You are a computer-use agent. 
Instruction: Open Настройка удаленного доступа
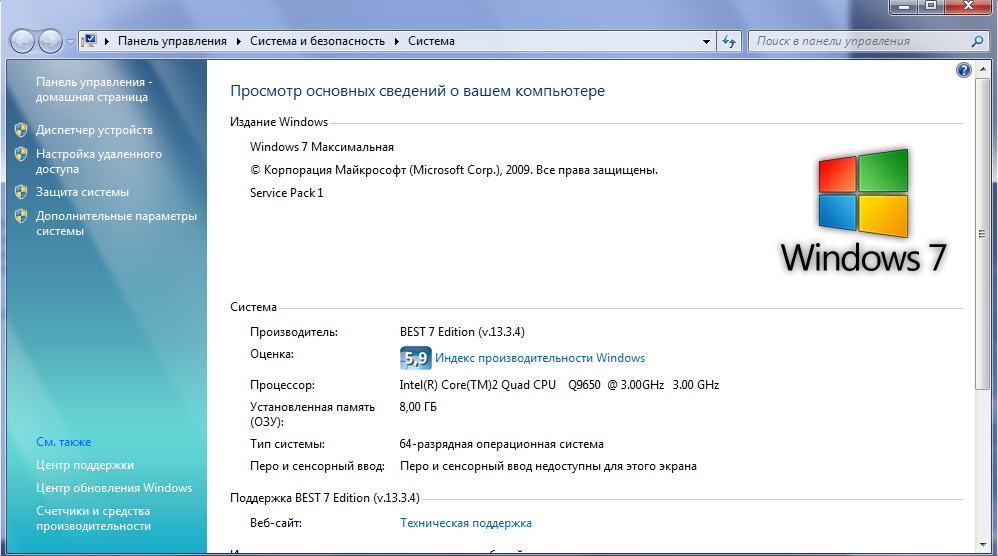click(x=99, y=162)
